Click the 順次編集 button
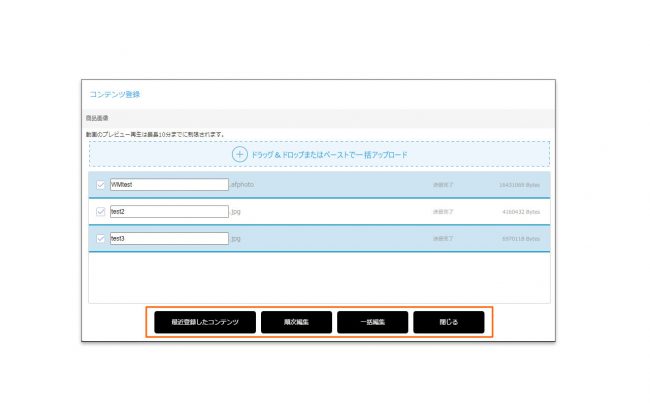 (x=296, y=322)
